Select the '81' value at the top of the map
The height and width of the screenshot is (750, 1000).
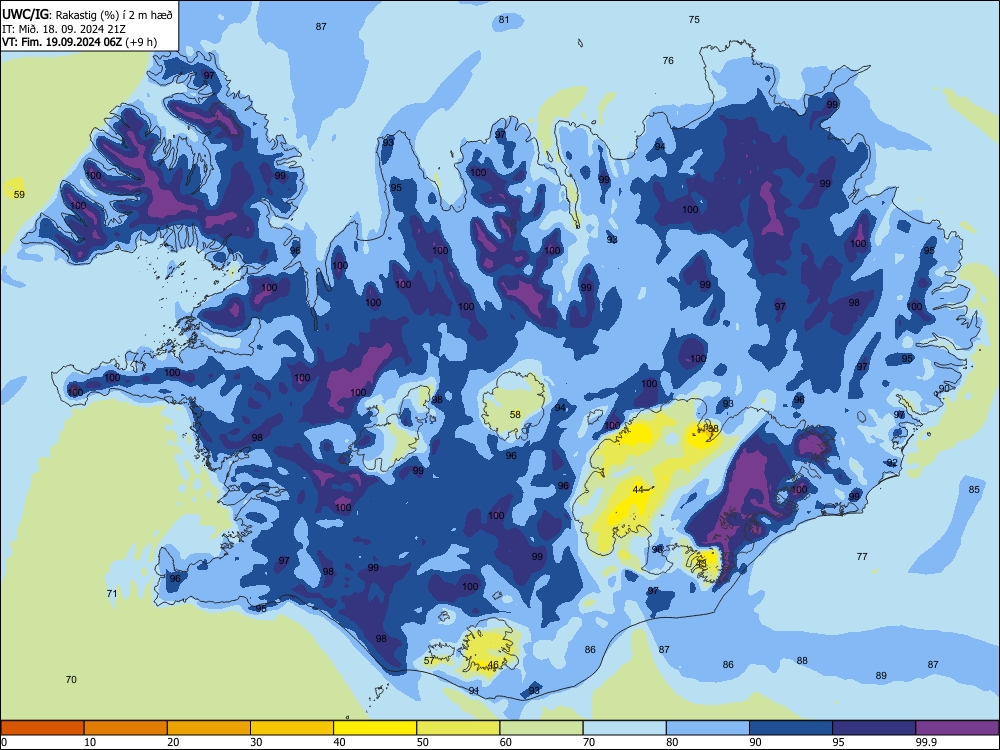(x=504, y=20)
